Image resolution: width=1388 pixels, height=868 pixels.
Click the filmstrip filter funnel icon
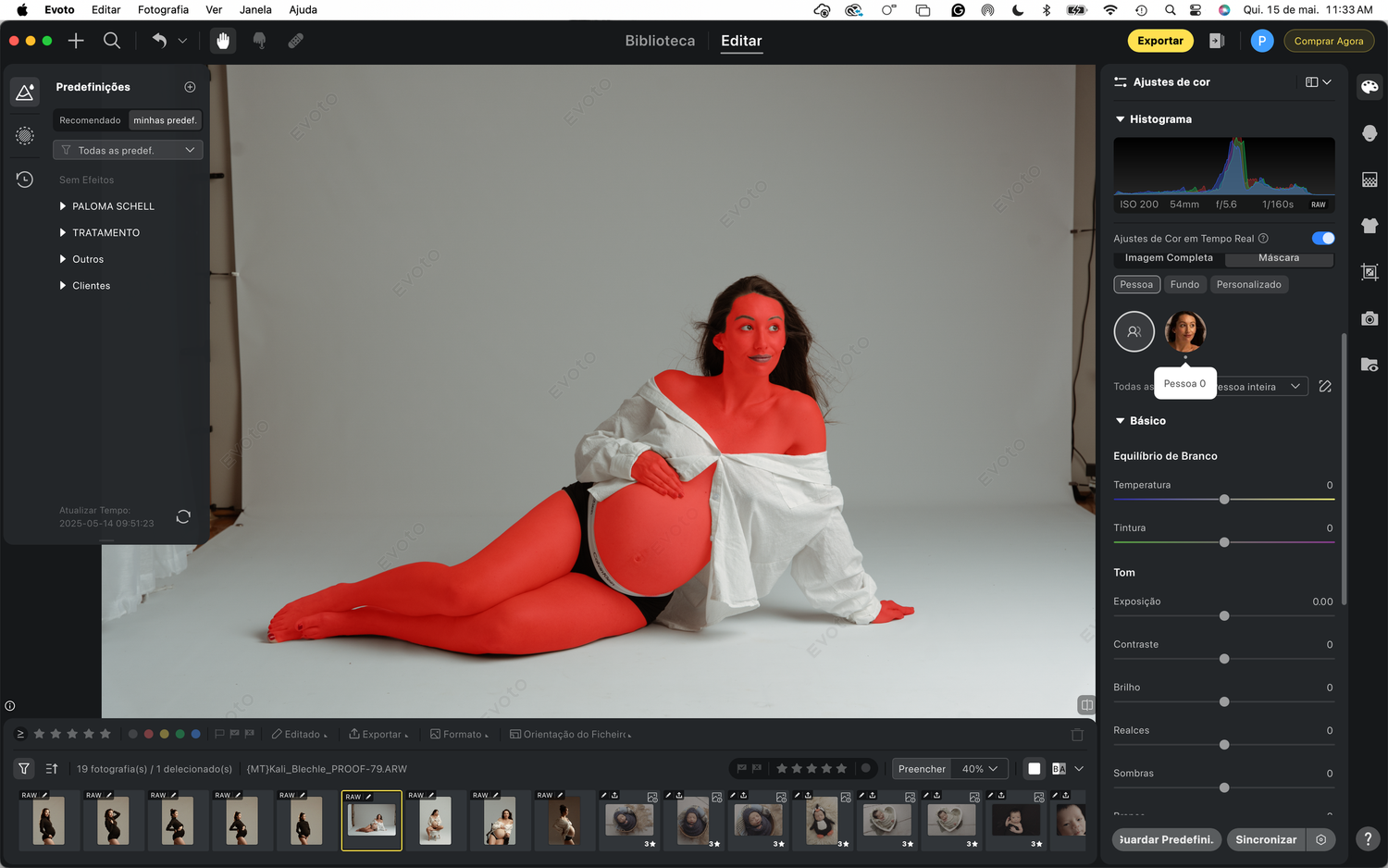(24, 769)
